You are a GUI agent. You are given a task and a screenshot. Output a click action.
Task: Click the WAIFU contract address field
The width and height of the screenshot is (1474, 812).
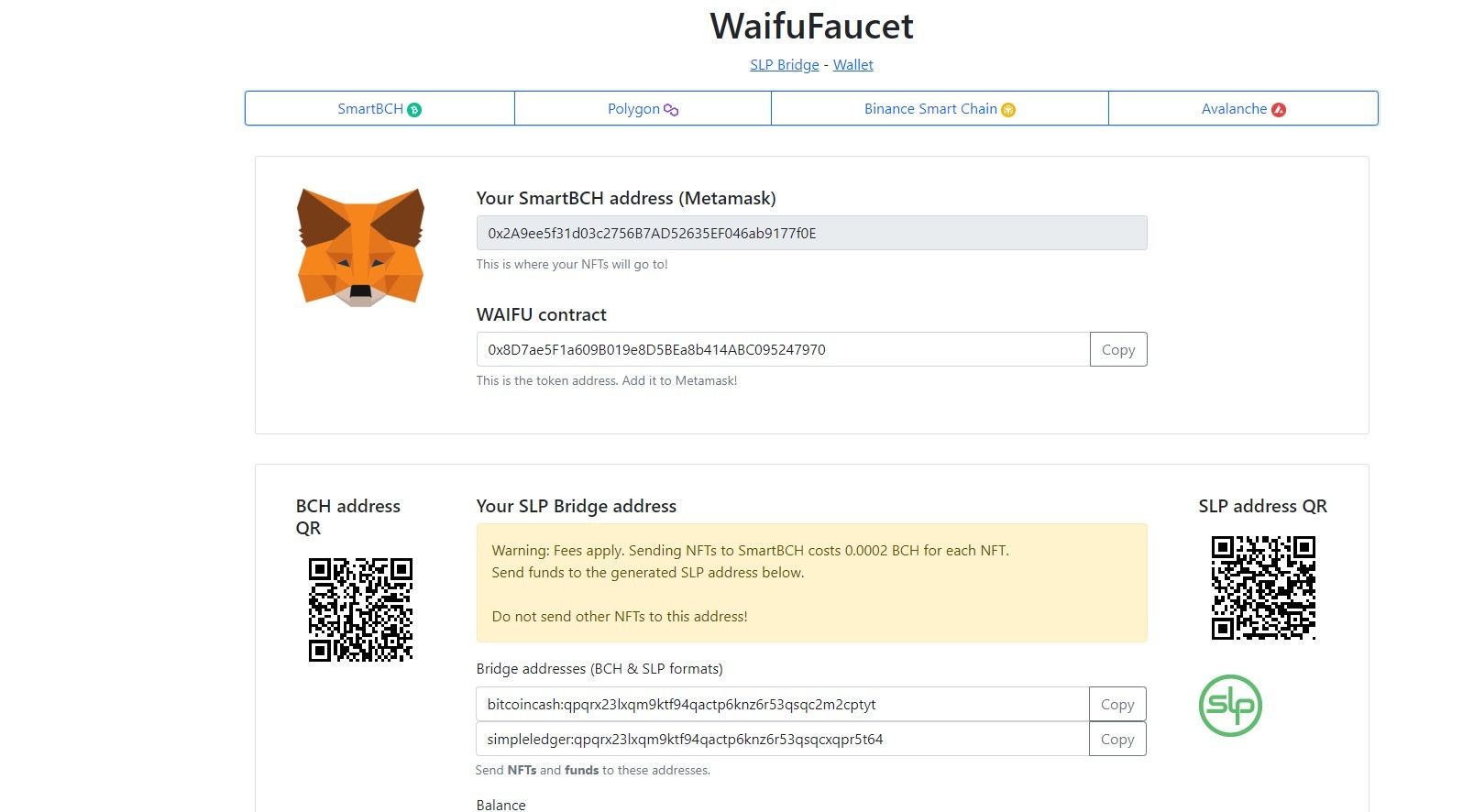(783, 349)
